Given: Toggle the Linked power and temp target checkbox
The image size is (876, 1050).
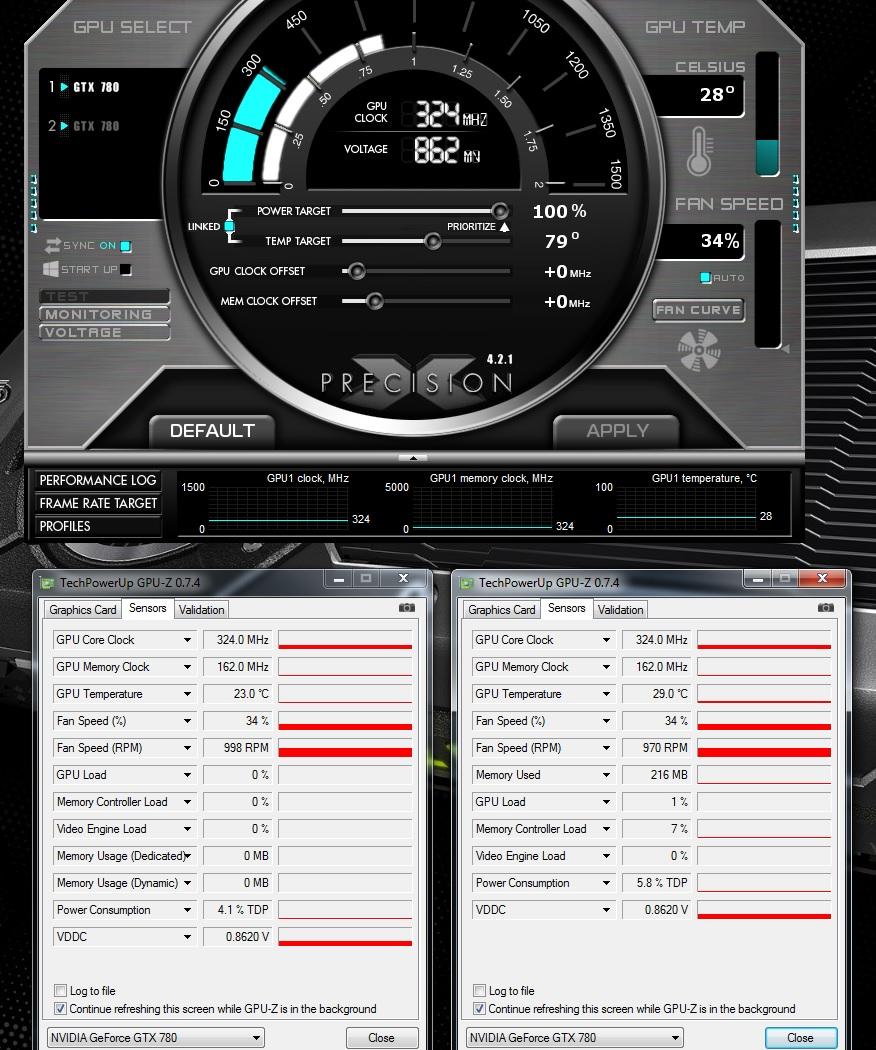Looking at the screenshot, I should [x=229, y=226].
